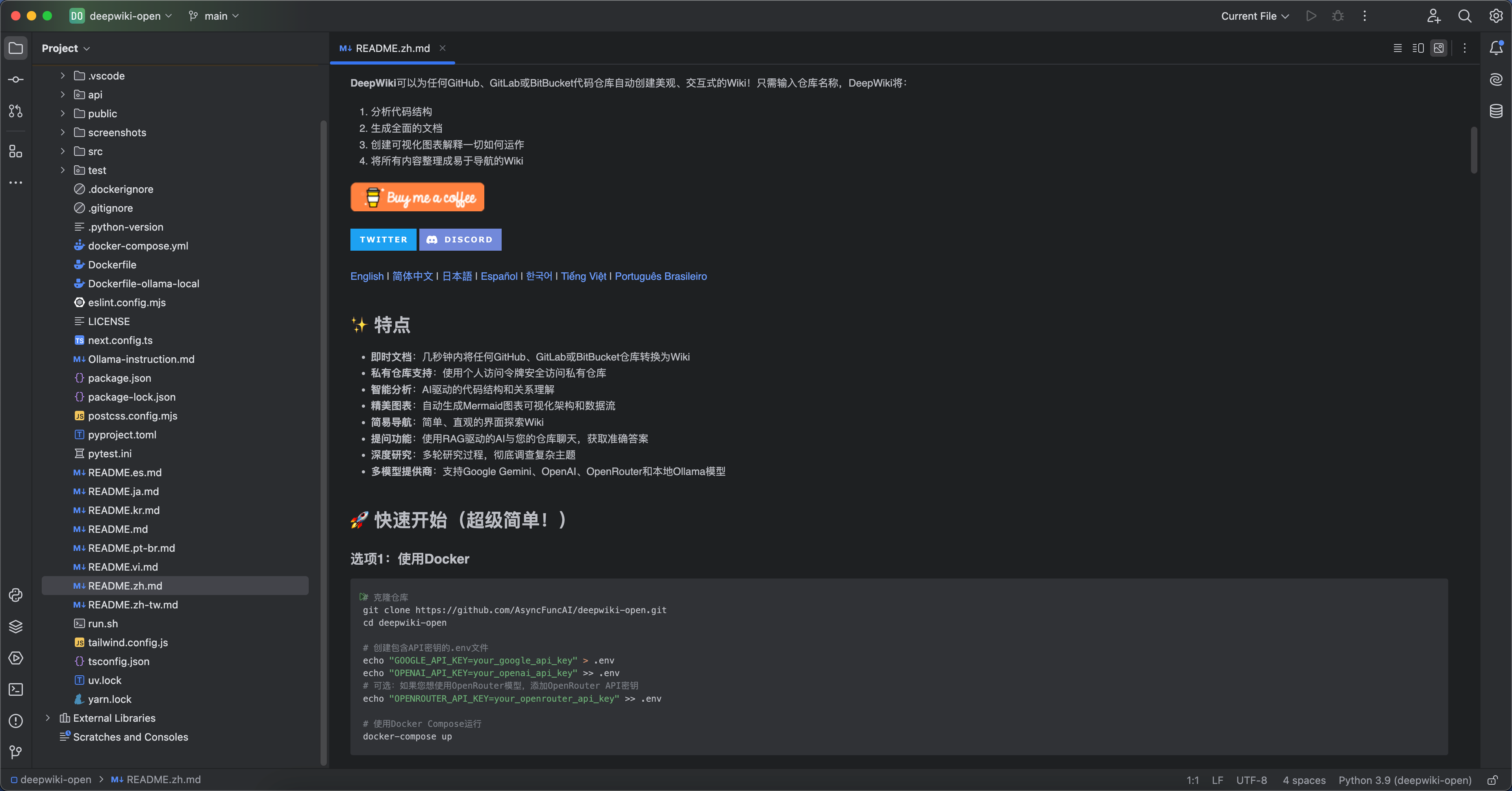1512x791 pixels.
Task: Switch to editor-only view mode
Action: point(1397,48)
